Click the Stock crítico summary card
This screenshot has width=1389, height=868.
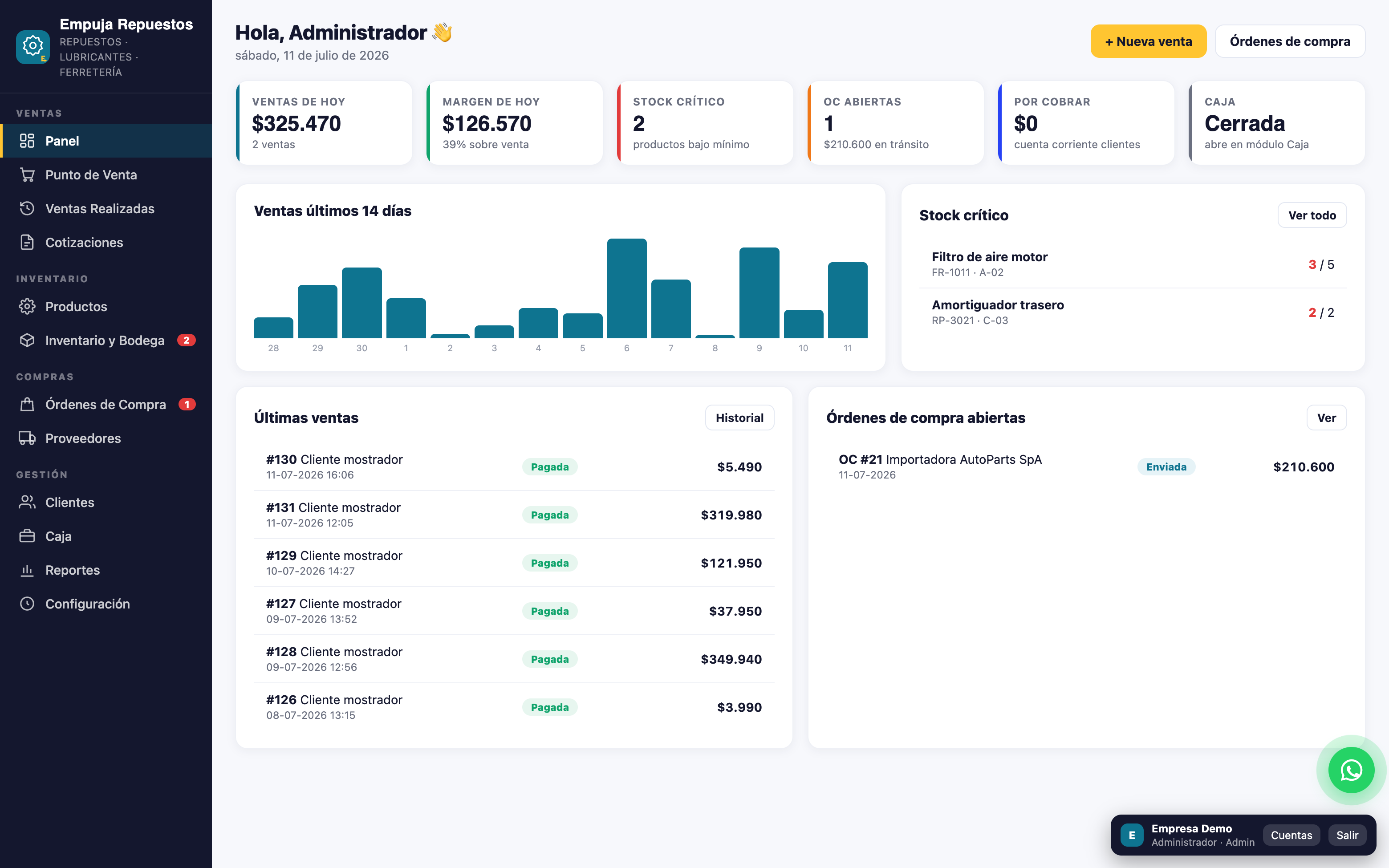[705, 123]
